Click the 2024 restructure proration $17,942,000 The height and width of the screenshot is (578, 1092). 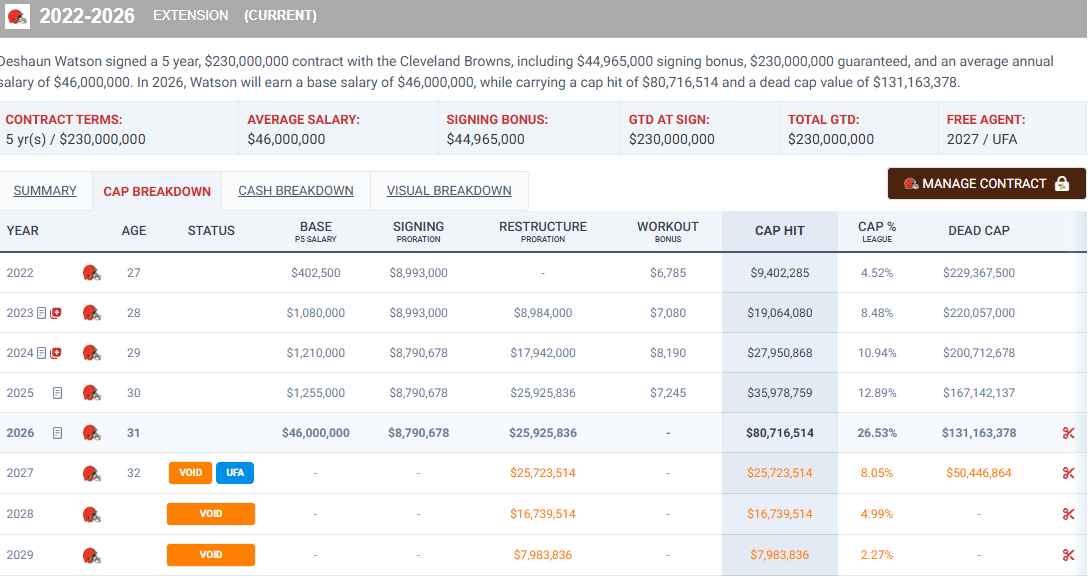(543, 353)
